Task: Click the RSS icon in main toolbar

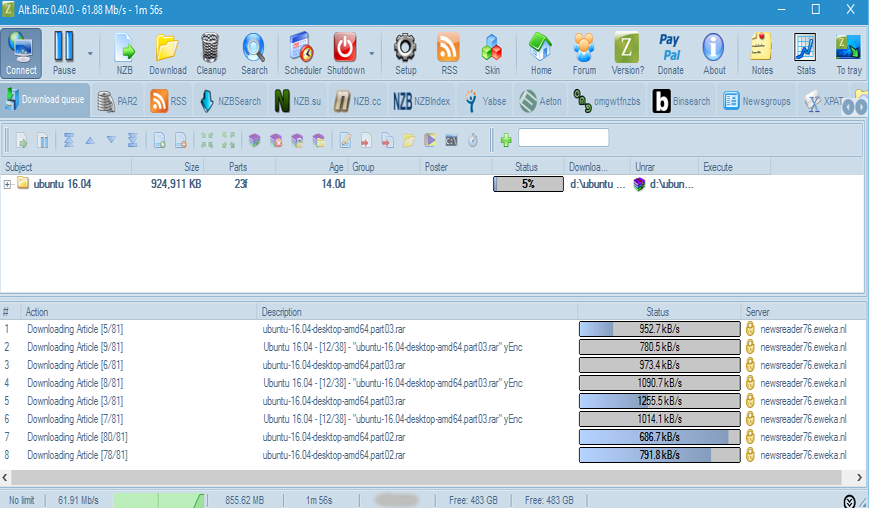Action: pos(449,53)
